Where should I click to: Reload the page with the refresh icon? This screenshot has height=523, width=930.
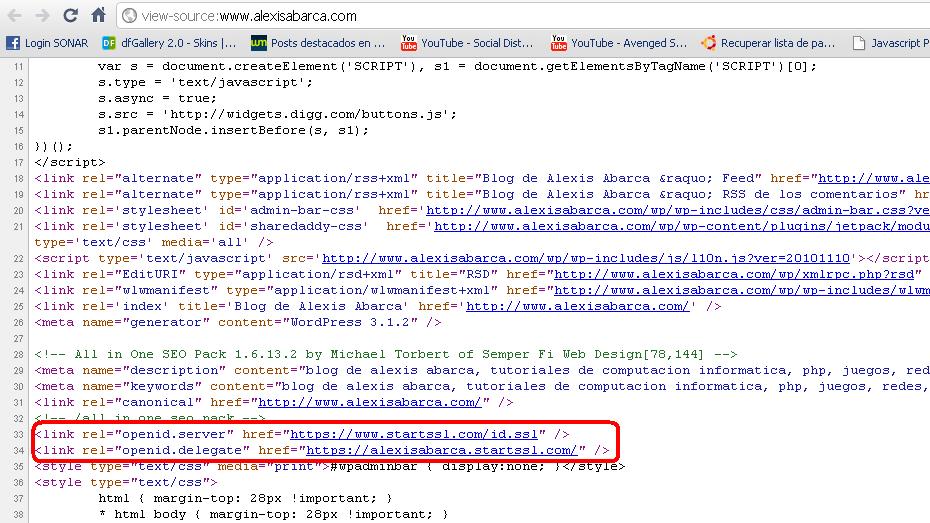coord(71,15)
